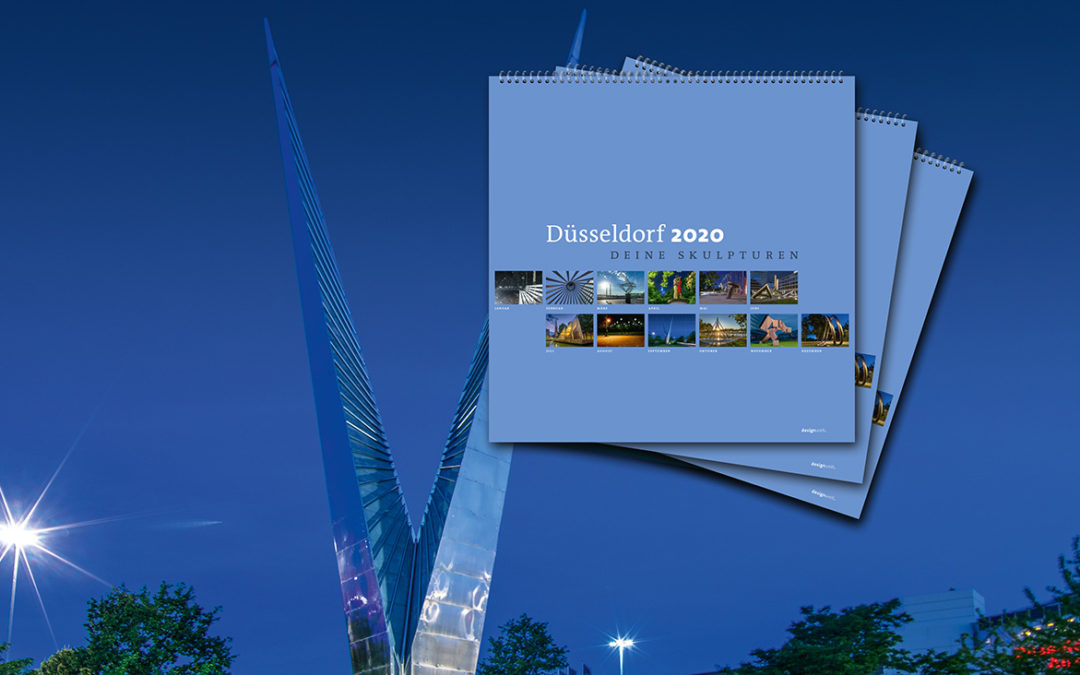Viewport: 1080px width, 675px height.
Task: Choose the Juni thumbnail image
Action: point(773,287)
